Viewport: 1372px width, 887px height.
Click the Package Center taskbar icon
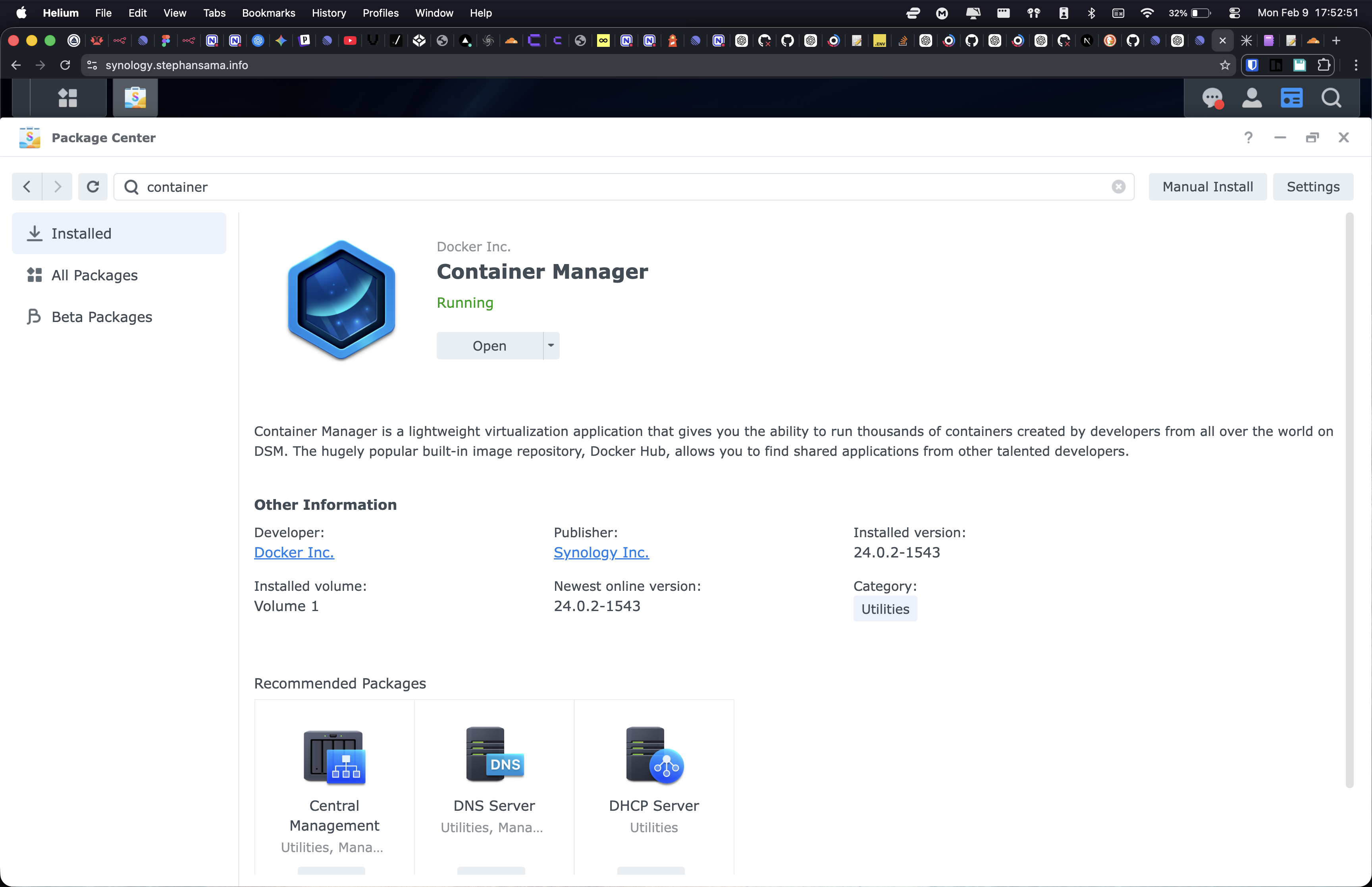click(x=135, y=97)
